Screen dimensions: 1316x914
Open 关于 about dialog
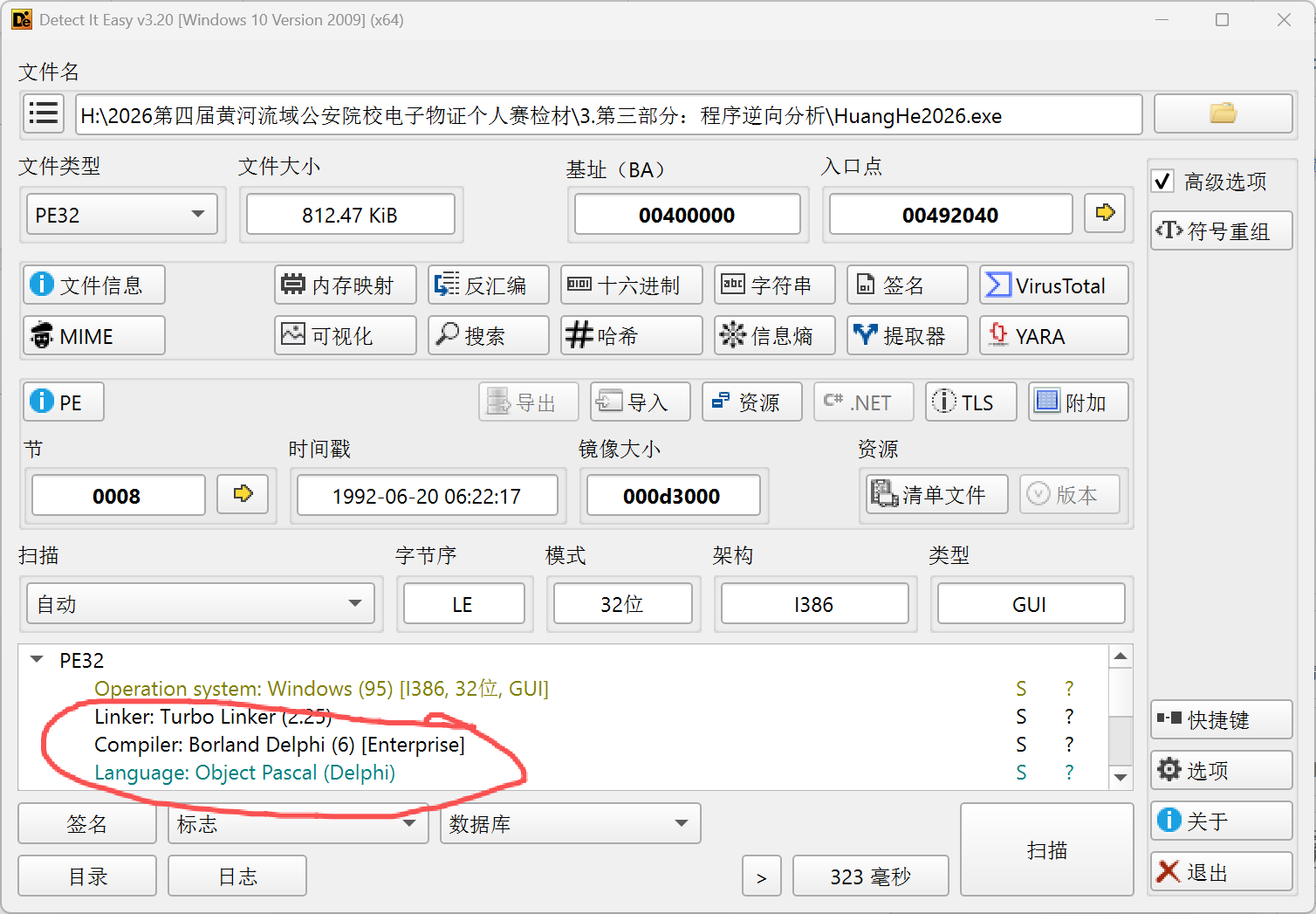click(1222, 821)
